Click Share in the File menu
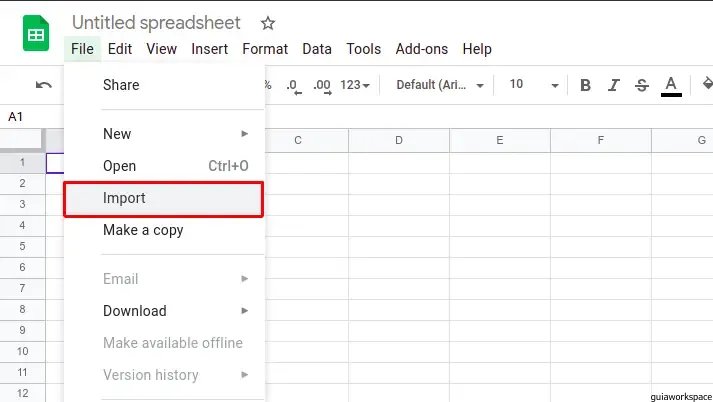713x402 pixels. (x=121, y=85)
